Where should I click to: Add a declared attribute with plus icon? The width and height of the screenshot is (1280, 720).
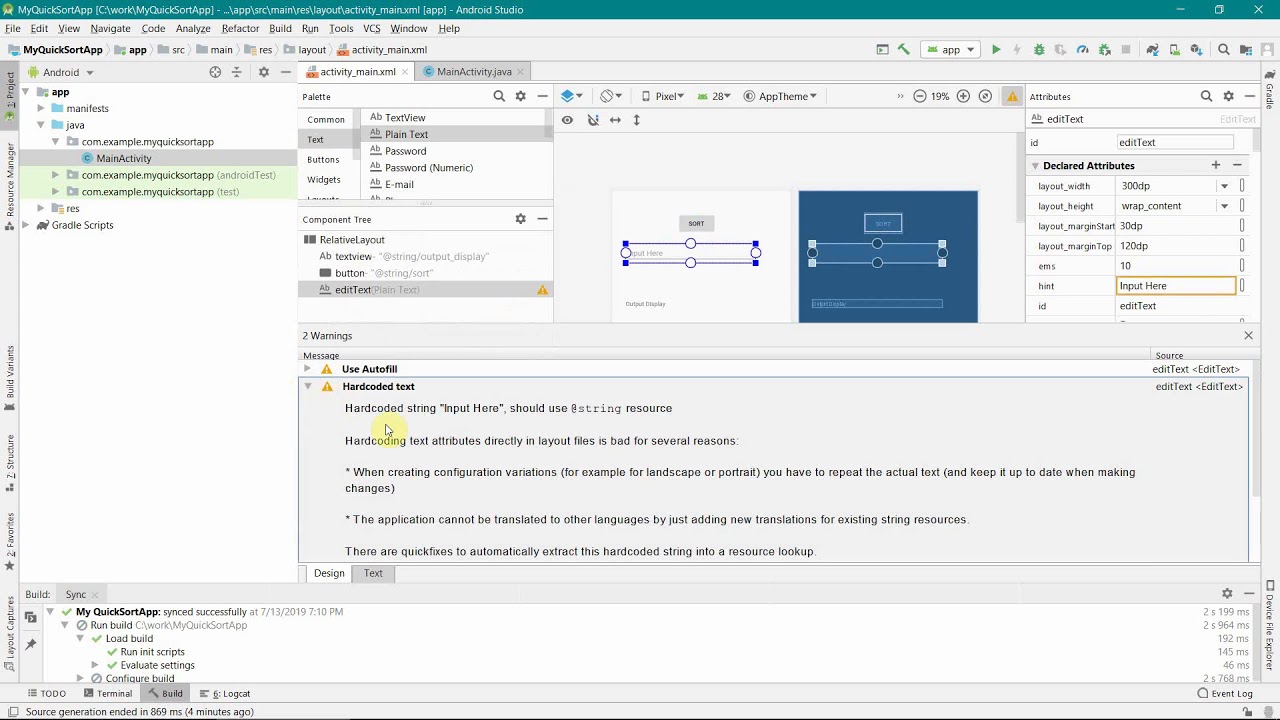pyautogui.click(x=1216, y=165)
